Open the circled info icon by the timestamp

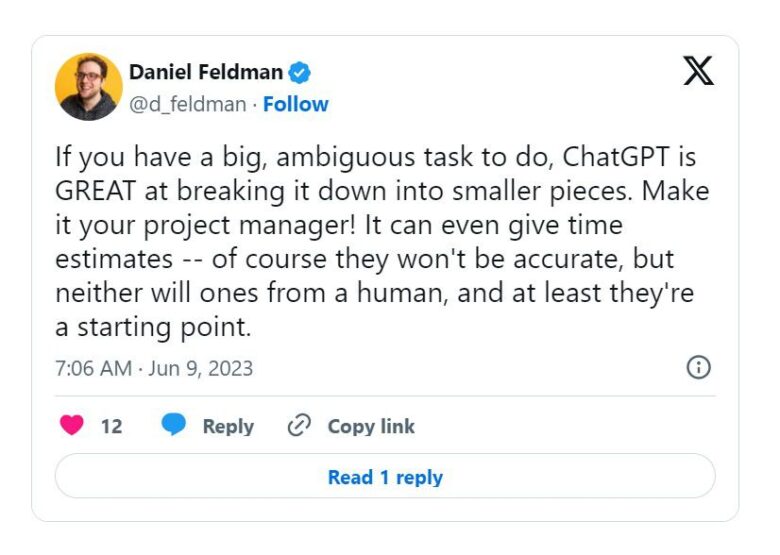click(698, 367)
